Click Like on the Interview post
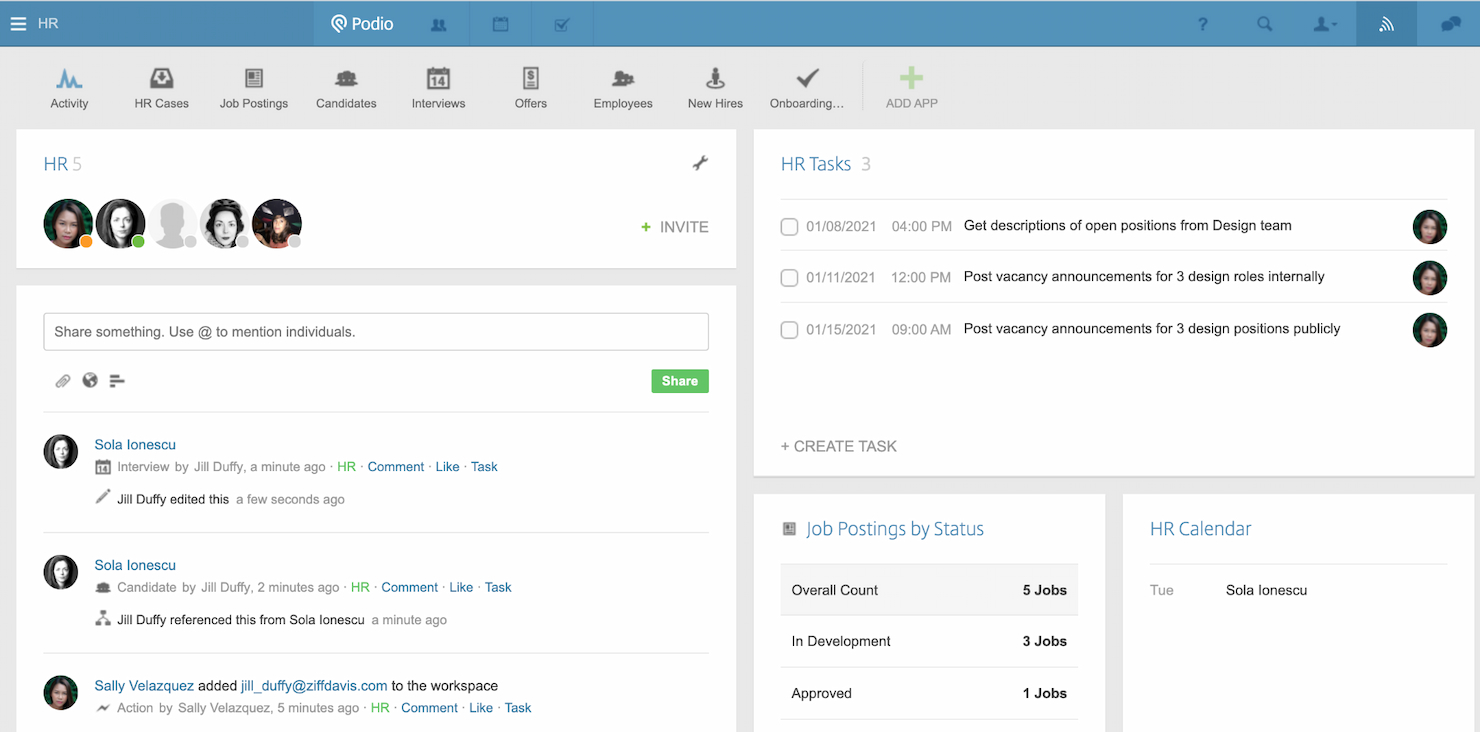The height and width of the screenshot is (732, 1480). point(448,467)
